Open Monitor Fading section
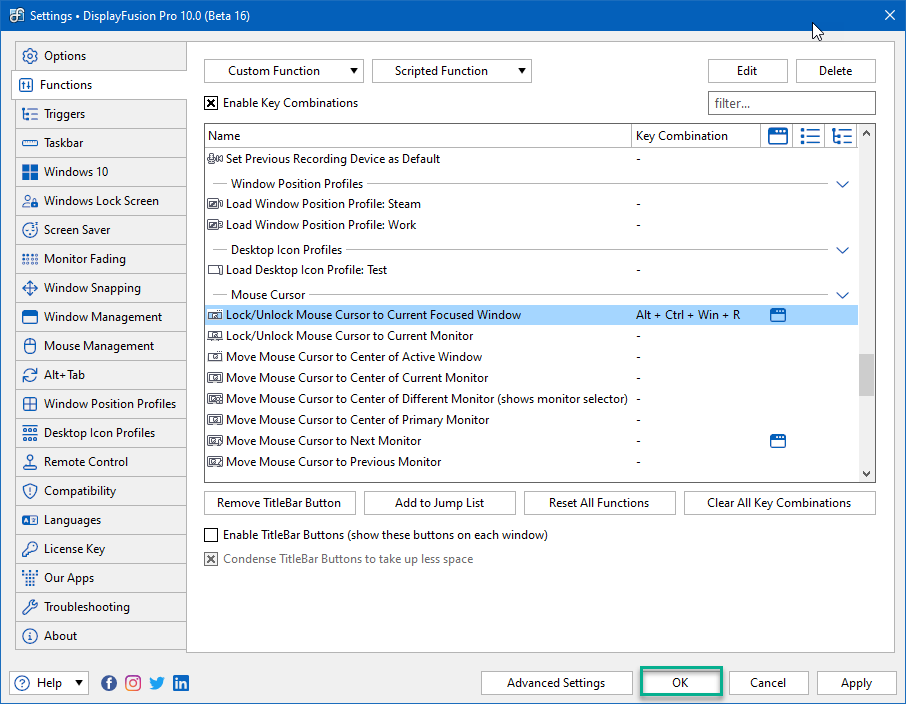 101,259
